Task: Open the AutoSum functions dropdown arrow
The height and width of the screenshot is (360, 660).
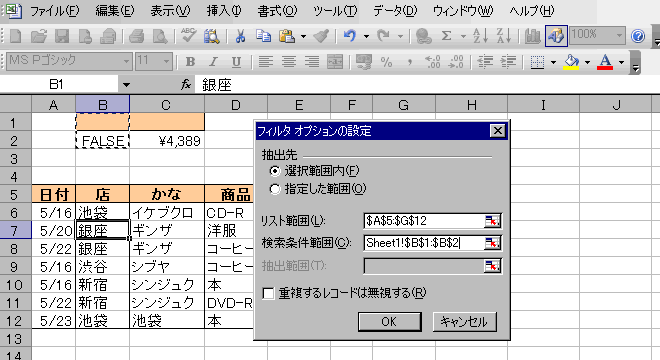Action: [x=463, y=36]
